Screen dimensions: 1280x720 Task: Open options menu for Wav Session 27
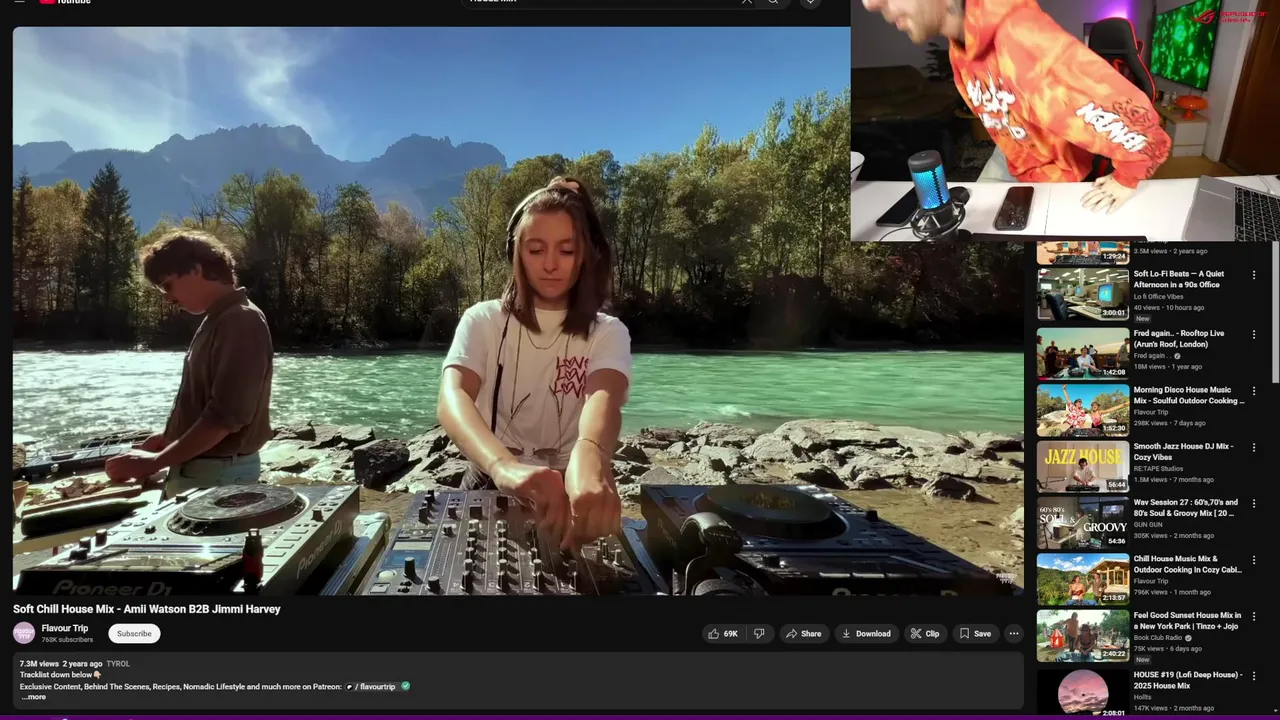[1254, 503]
